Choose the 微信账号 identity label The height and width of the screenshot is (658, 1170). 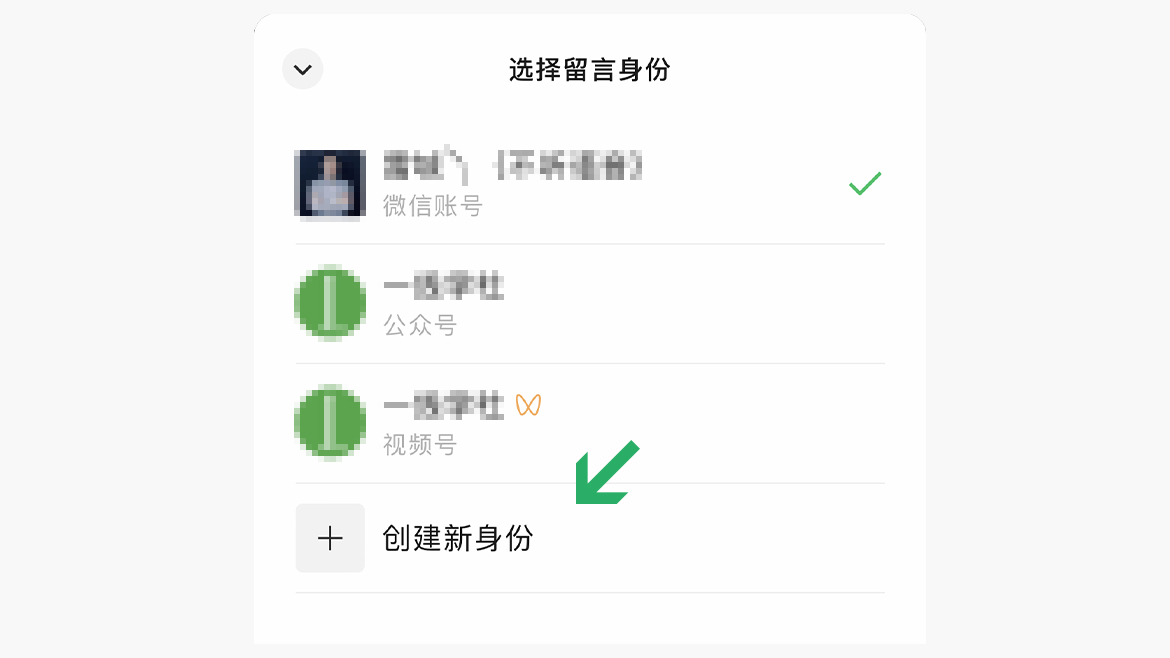(x=433, y=206)
